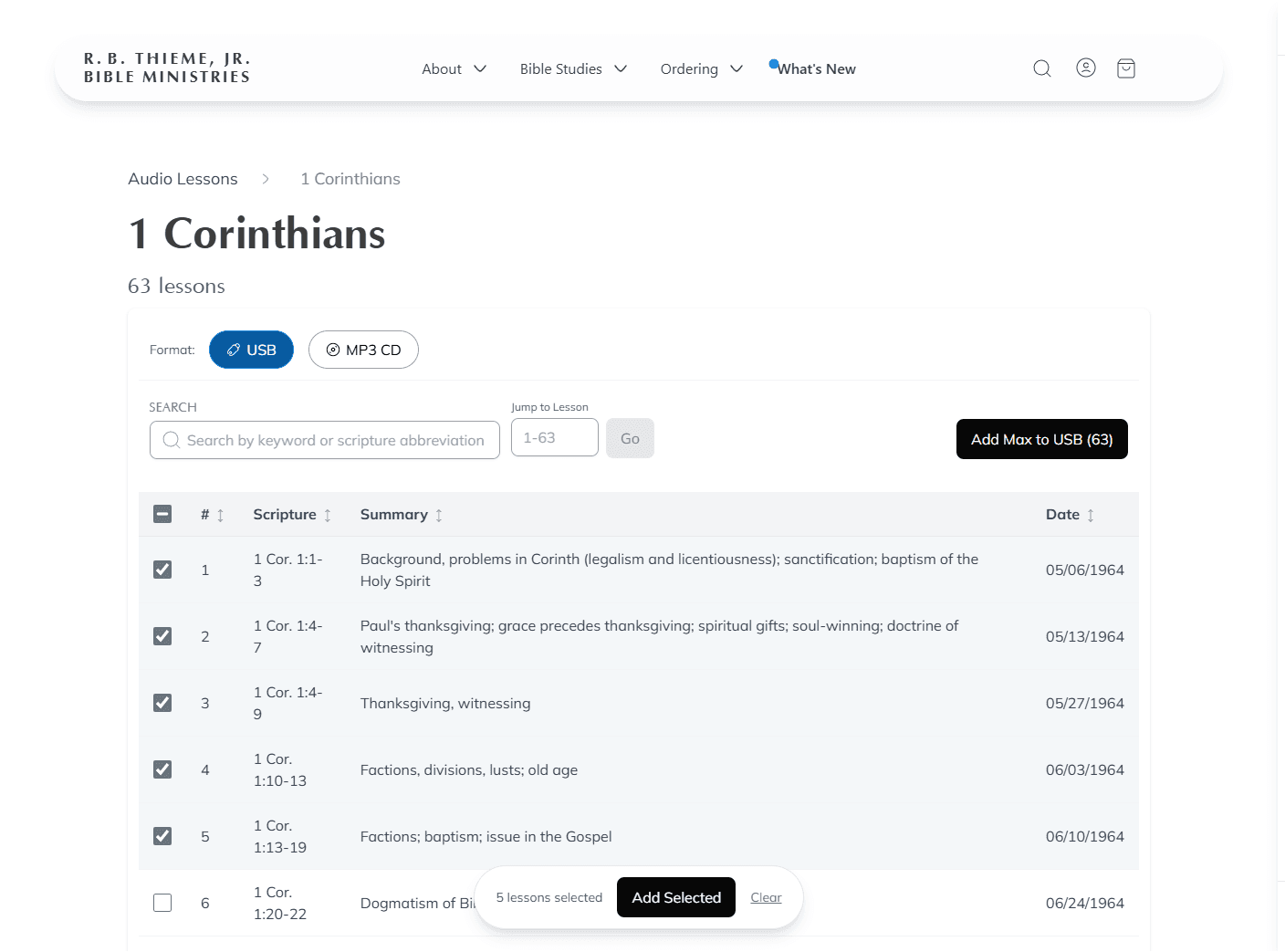Viewport: 1285px width, 952px height.
Task: Click the Jump to Lesson input field
Action: click(x=554, y=437)
